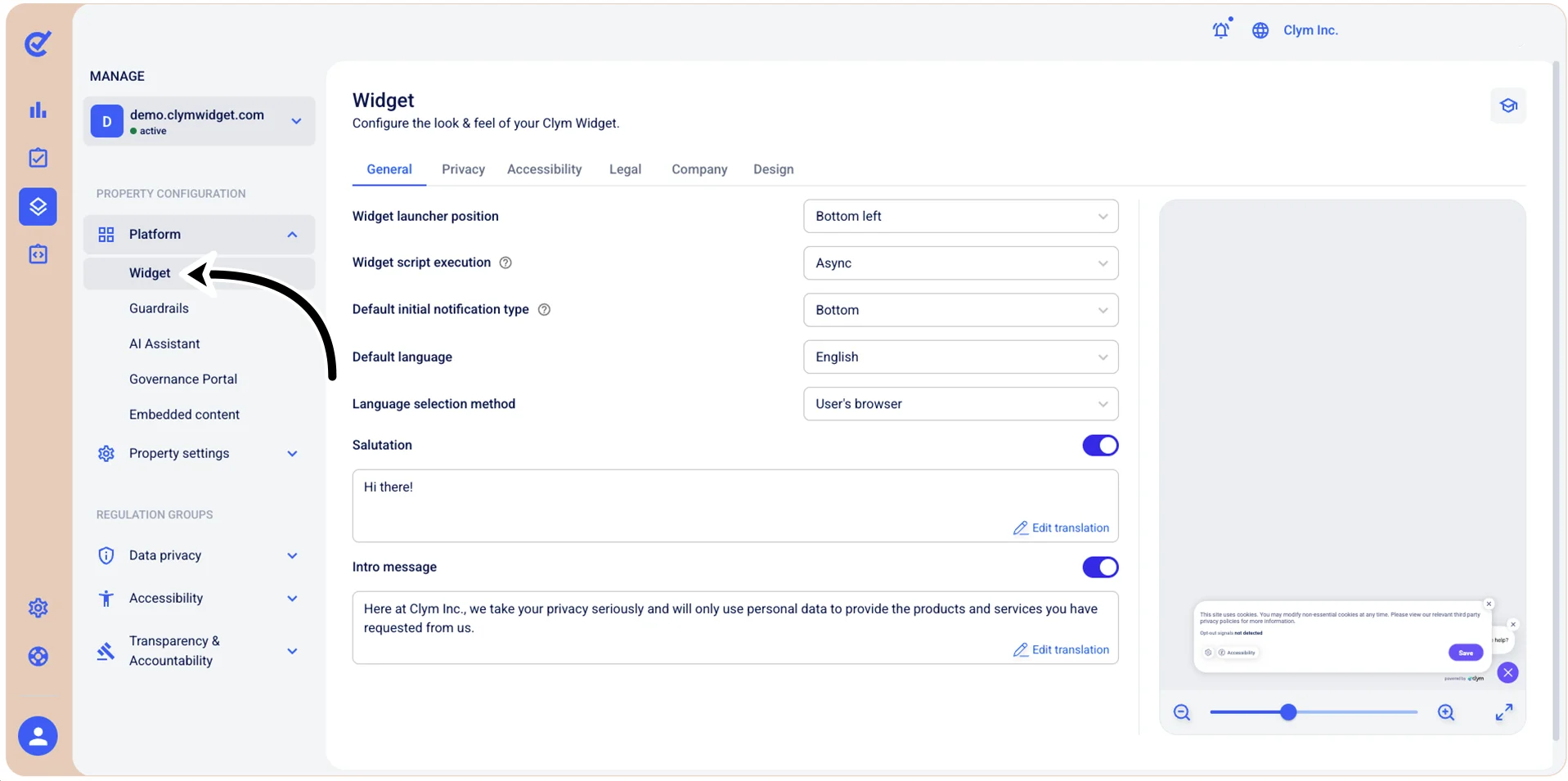Click help icon beside Default initial notification type

coord(544,310)
